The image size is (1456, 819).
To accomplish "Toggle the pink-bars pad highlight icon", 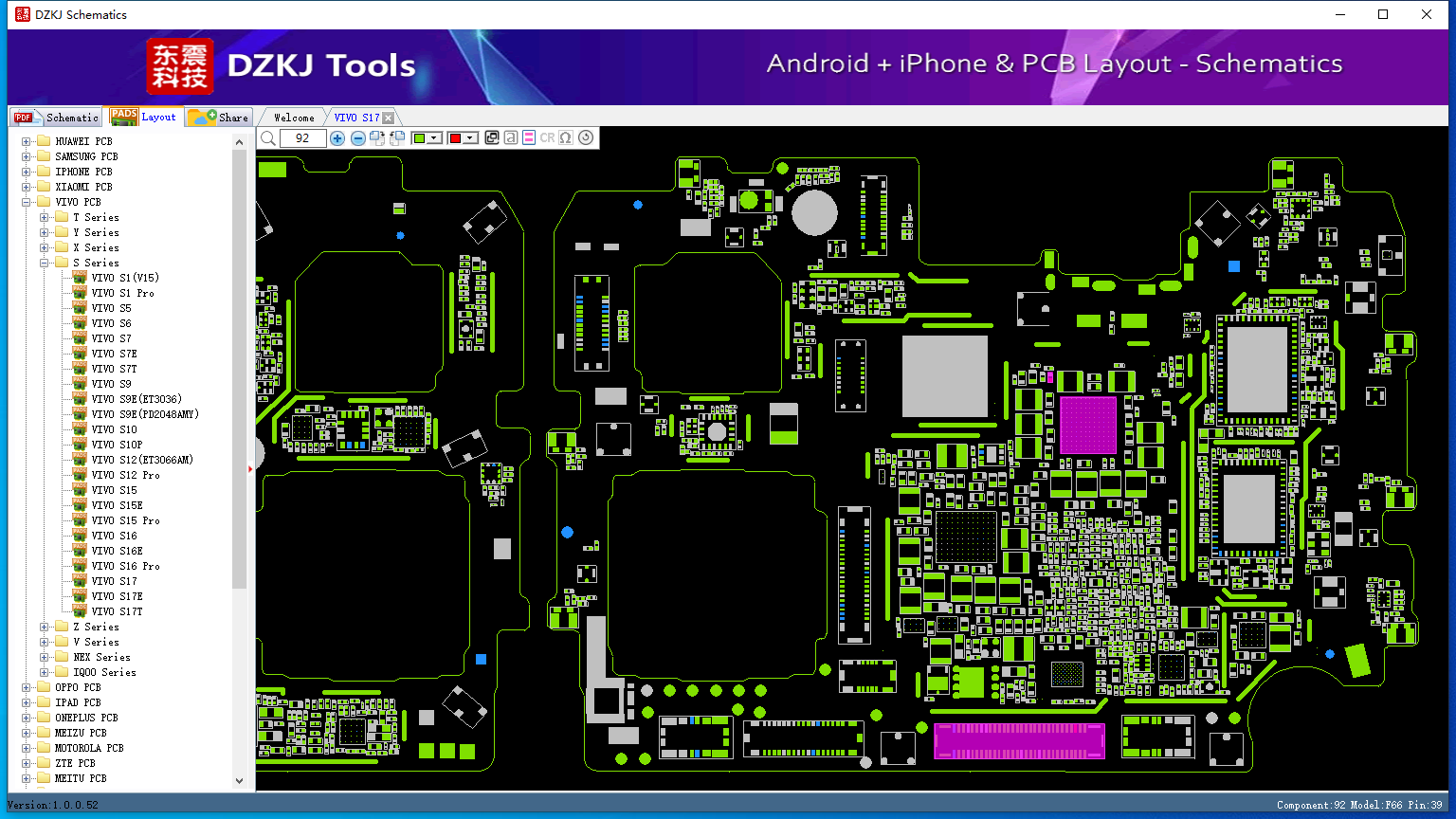I will click(x=529, y=138).
